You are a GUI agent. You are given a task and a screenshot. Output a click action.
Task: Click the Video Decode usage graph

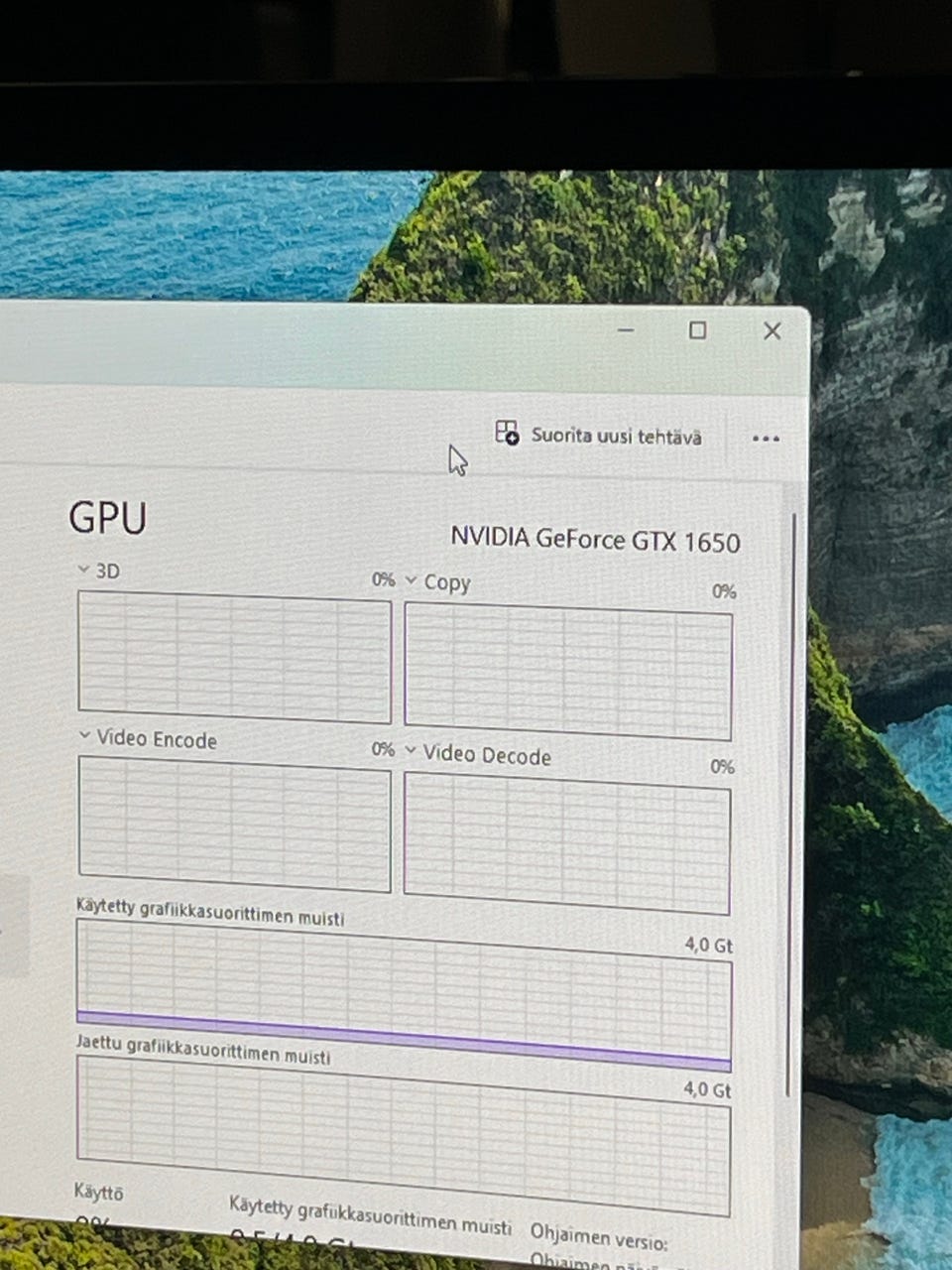(567, 843)
